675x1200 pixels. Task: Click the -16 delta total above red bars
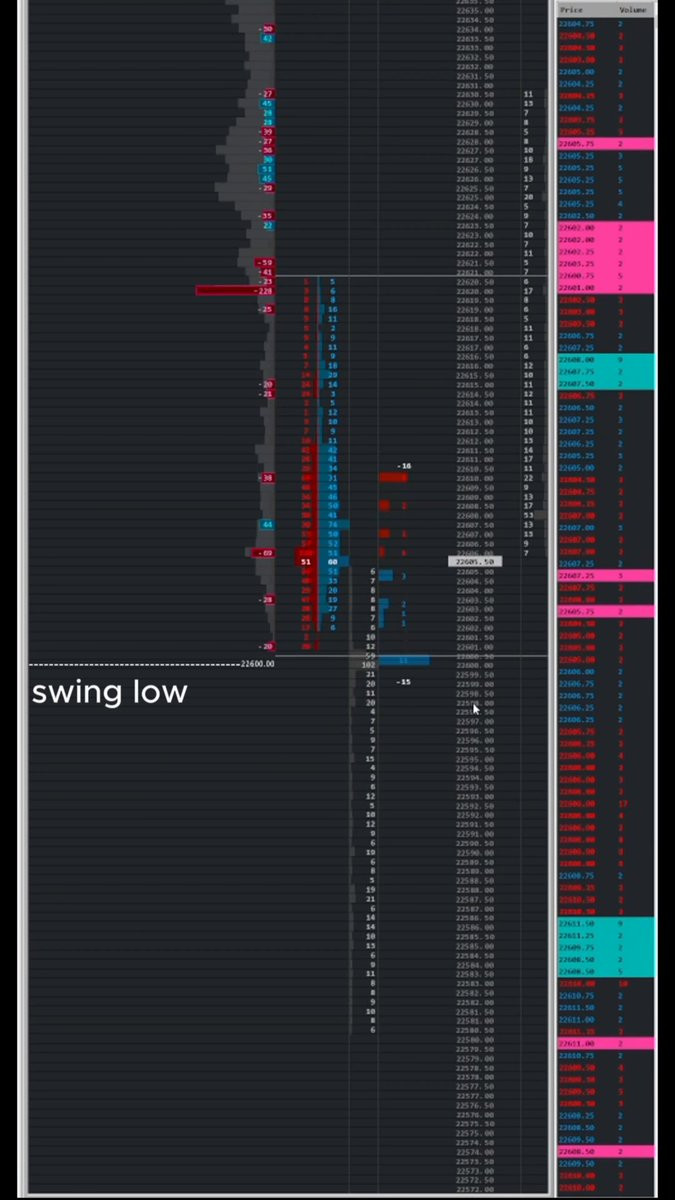(404, 466)
